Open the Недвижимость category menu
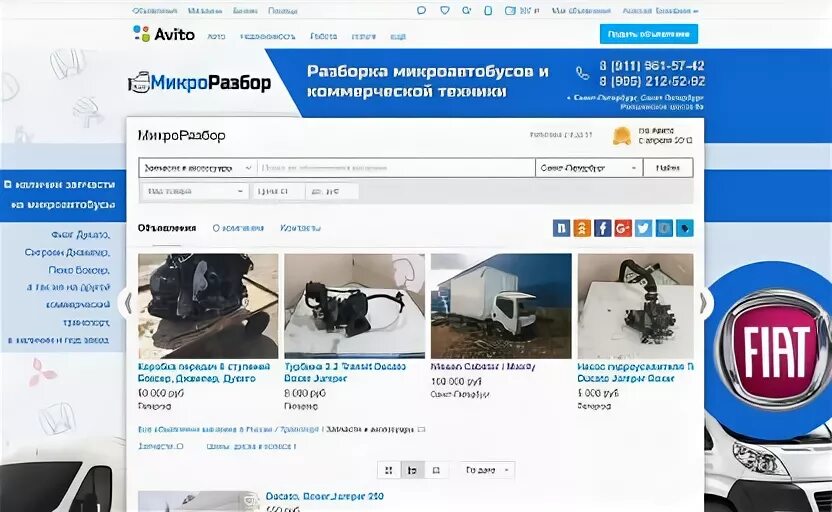 [267, 37]
